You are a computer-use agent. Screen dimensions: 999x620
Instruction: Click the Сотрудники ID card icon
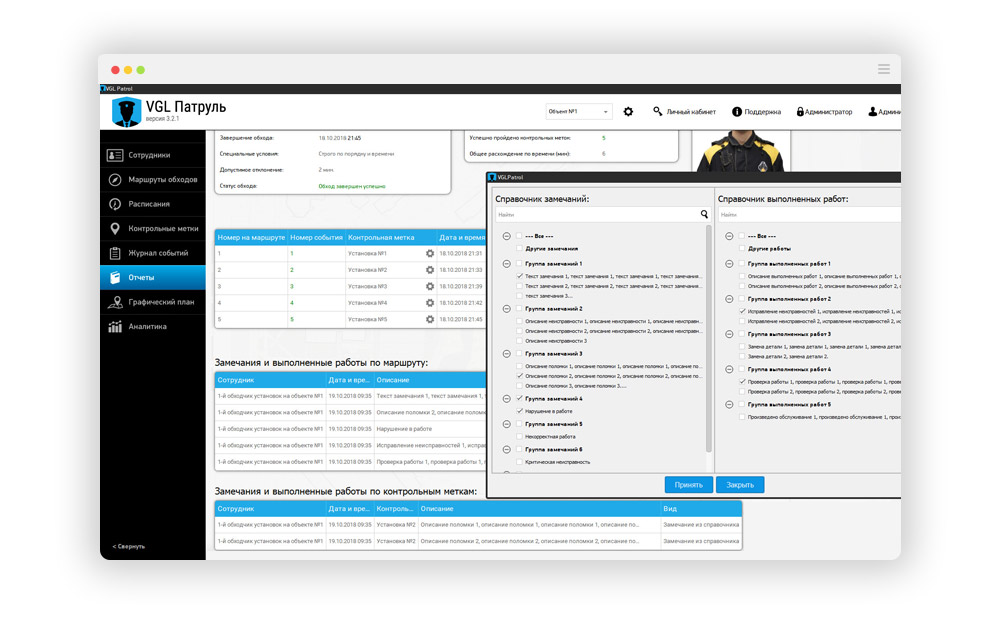tap(115, 155)
